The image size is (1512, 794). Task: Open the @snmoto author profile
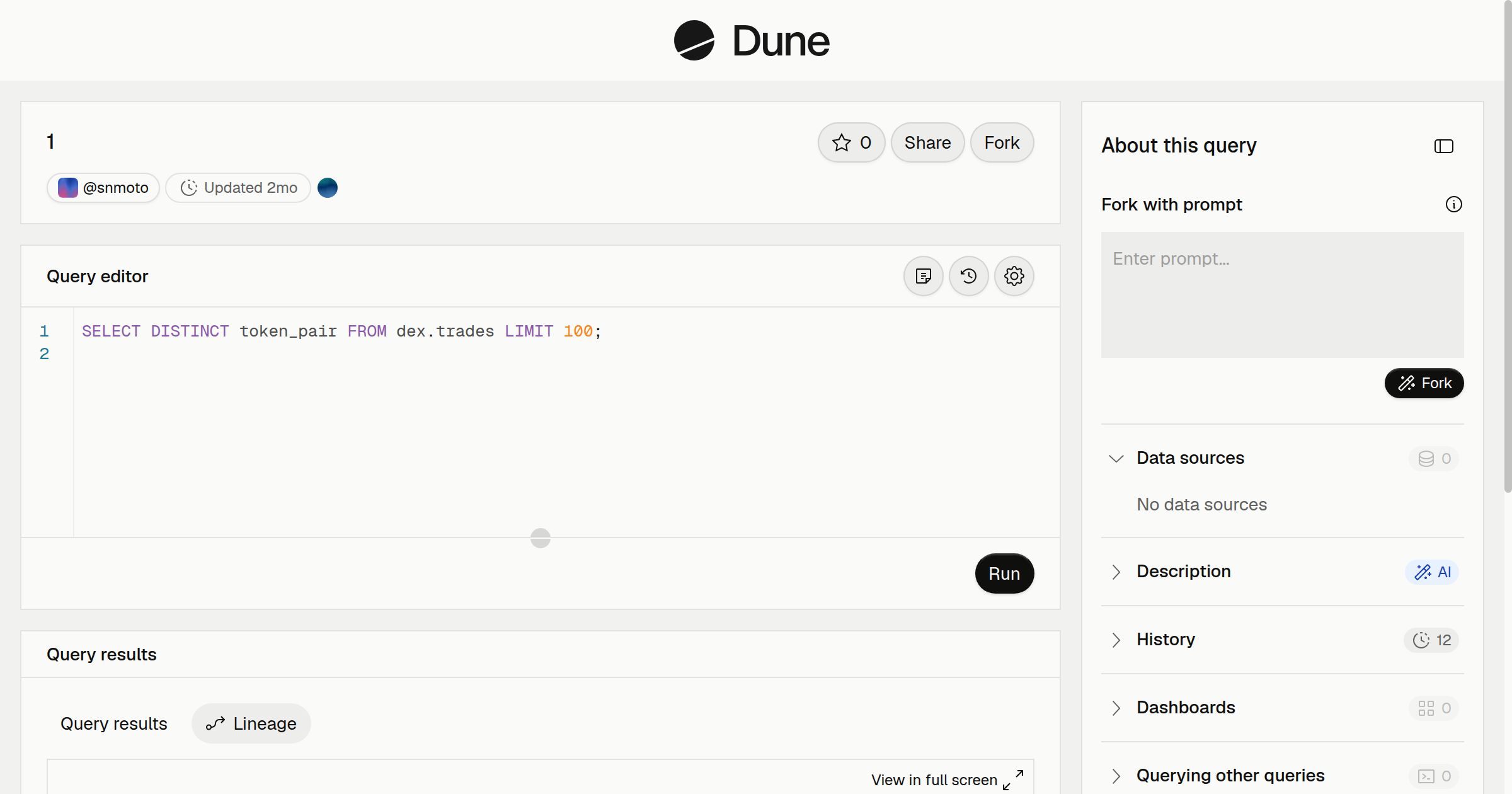point(103,188)
